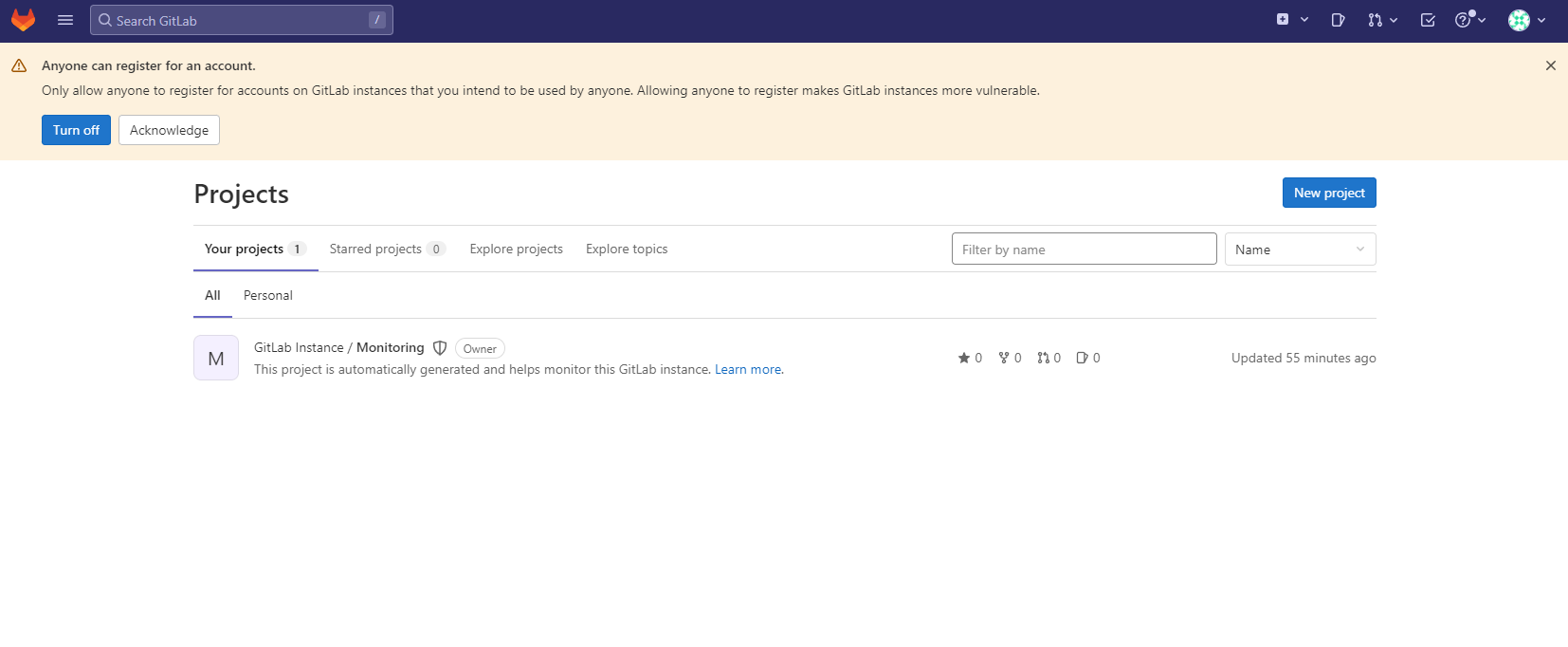Switch to Explore projects tab
The width and height of the screenshot is (1568, 647).
point(517,249)
